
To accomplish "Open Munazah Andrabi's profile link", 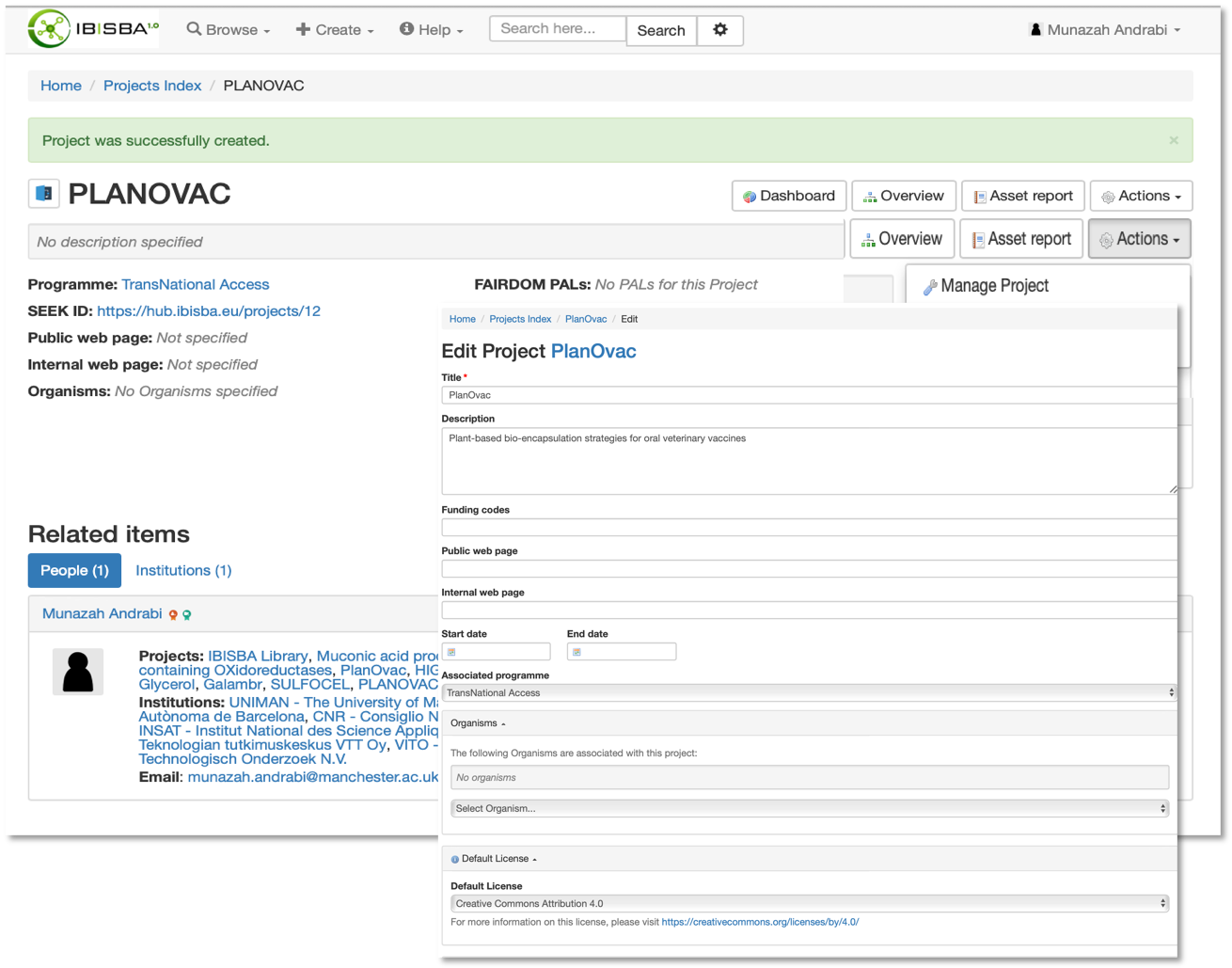I will [x=103, y=613].
